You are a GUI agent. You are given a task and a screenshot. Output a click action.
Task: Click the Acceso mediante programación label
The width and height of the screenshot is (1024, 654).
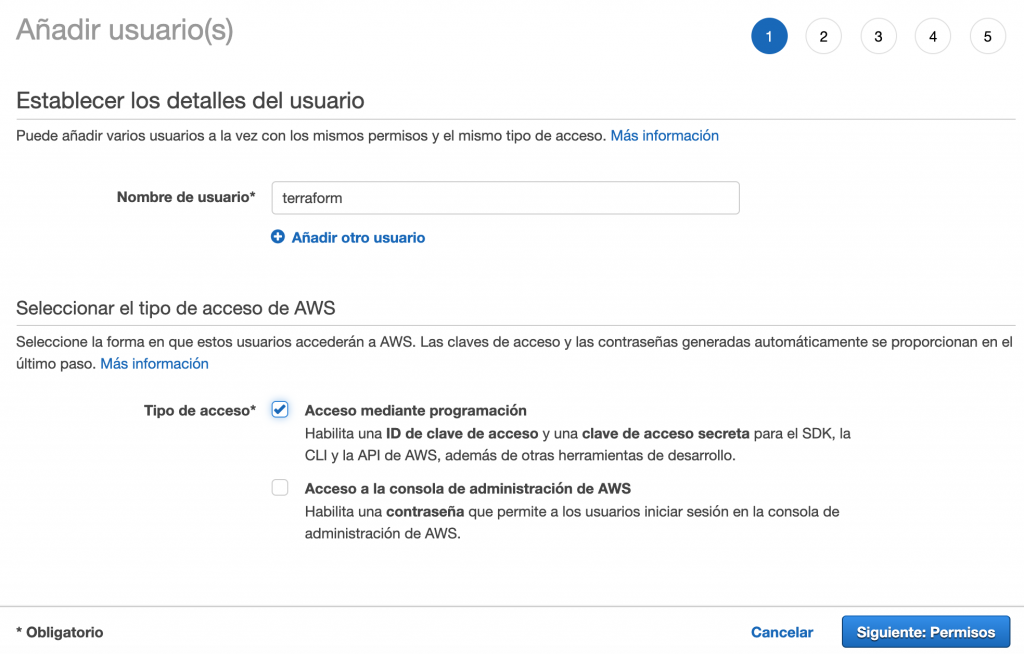pos(415,410)
